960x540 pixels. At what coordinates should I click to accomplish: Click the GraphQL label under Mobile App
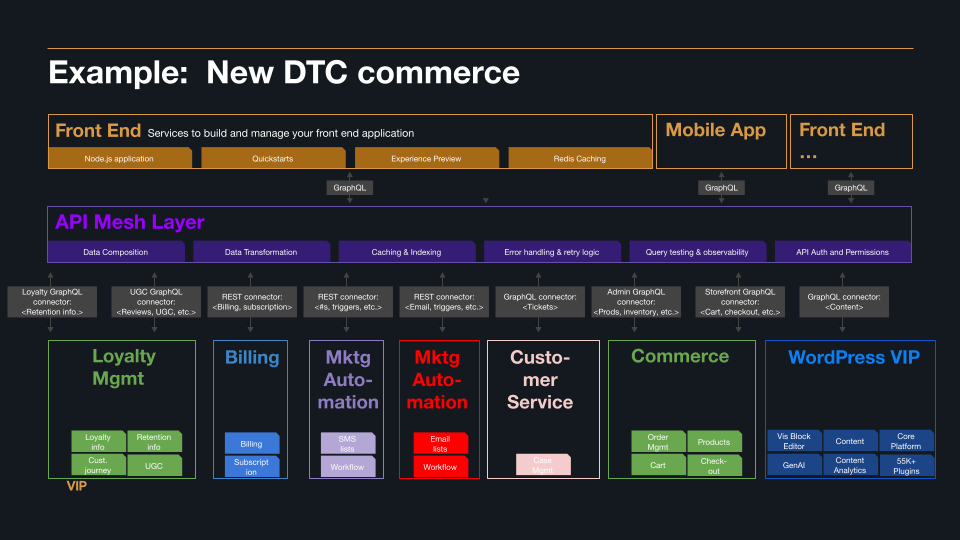[721, 187]
